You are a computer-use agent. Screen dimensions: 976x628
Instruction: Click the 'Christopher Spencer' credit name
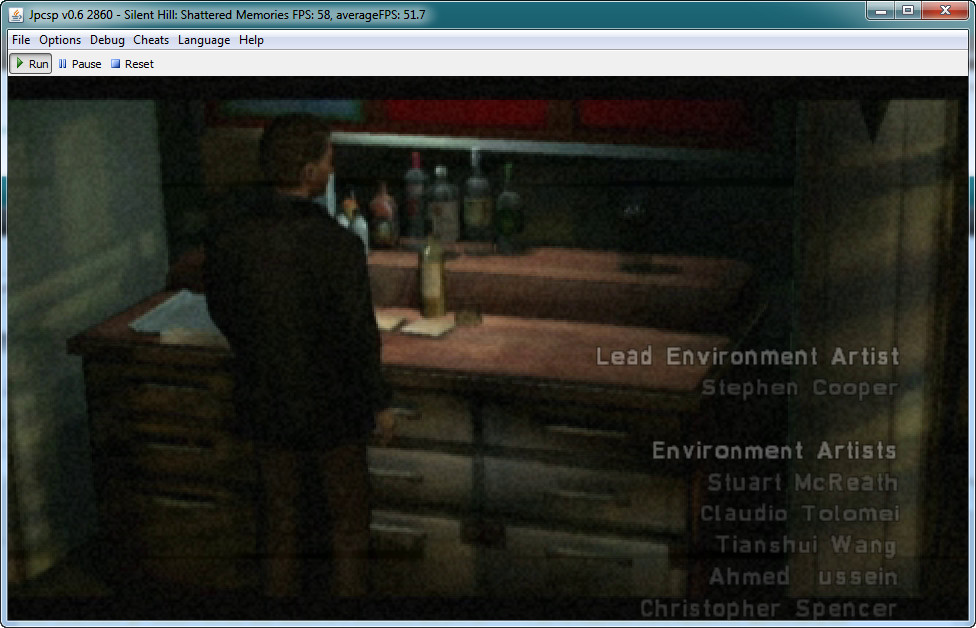point(769,608)
